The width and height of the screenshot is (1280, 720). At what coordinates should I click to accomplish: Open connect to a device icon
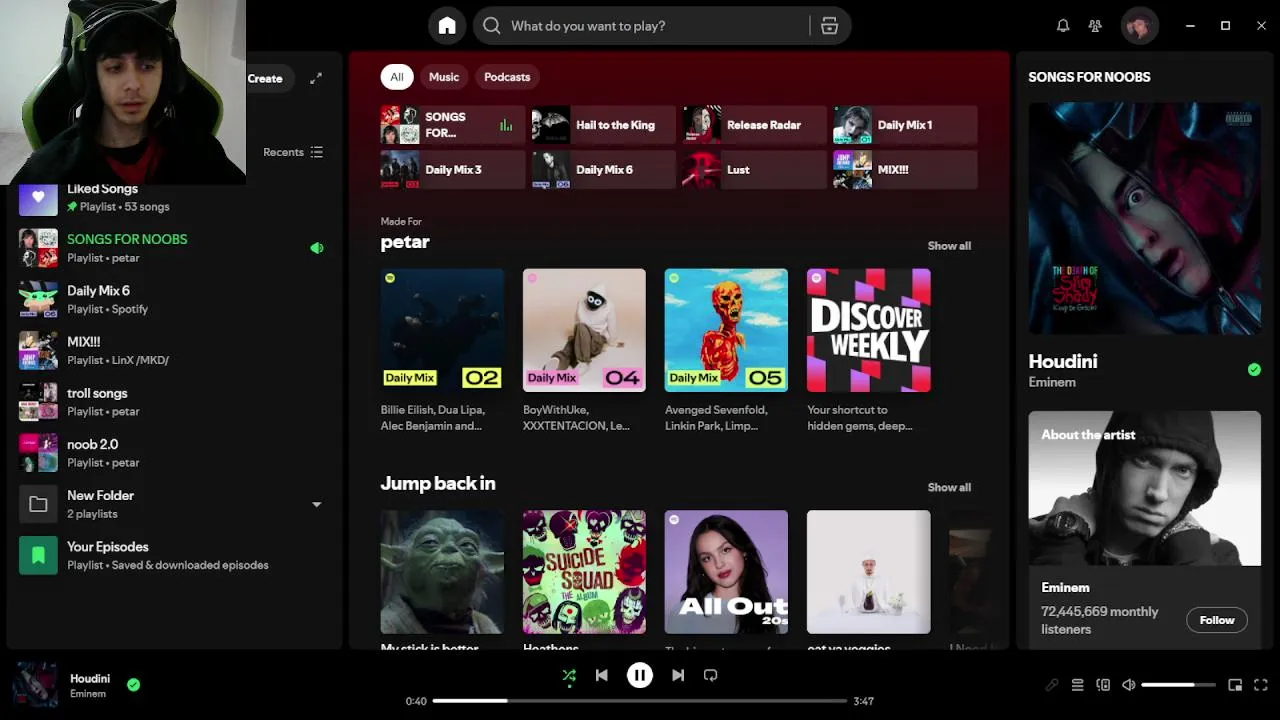coord(1103,685)
